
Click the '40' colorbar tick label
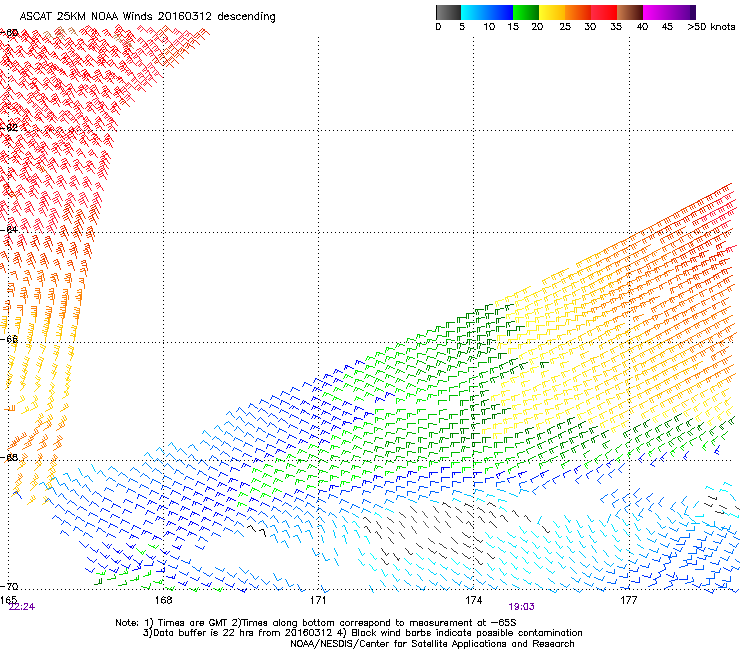642,26
